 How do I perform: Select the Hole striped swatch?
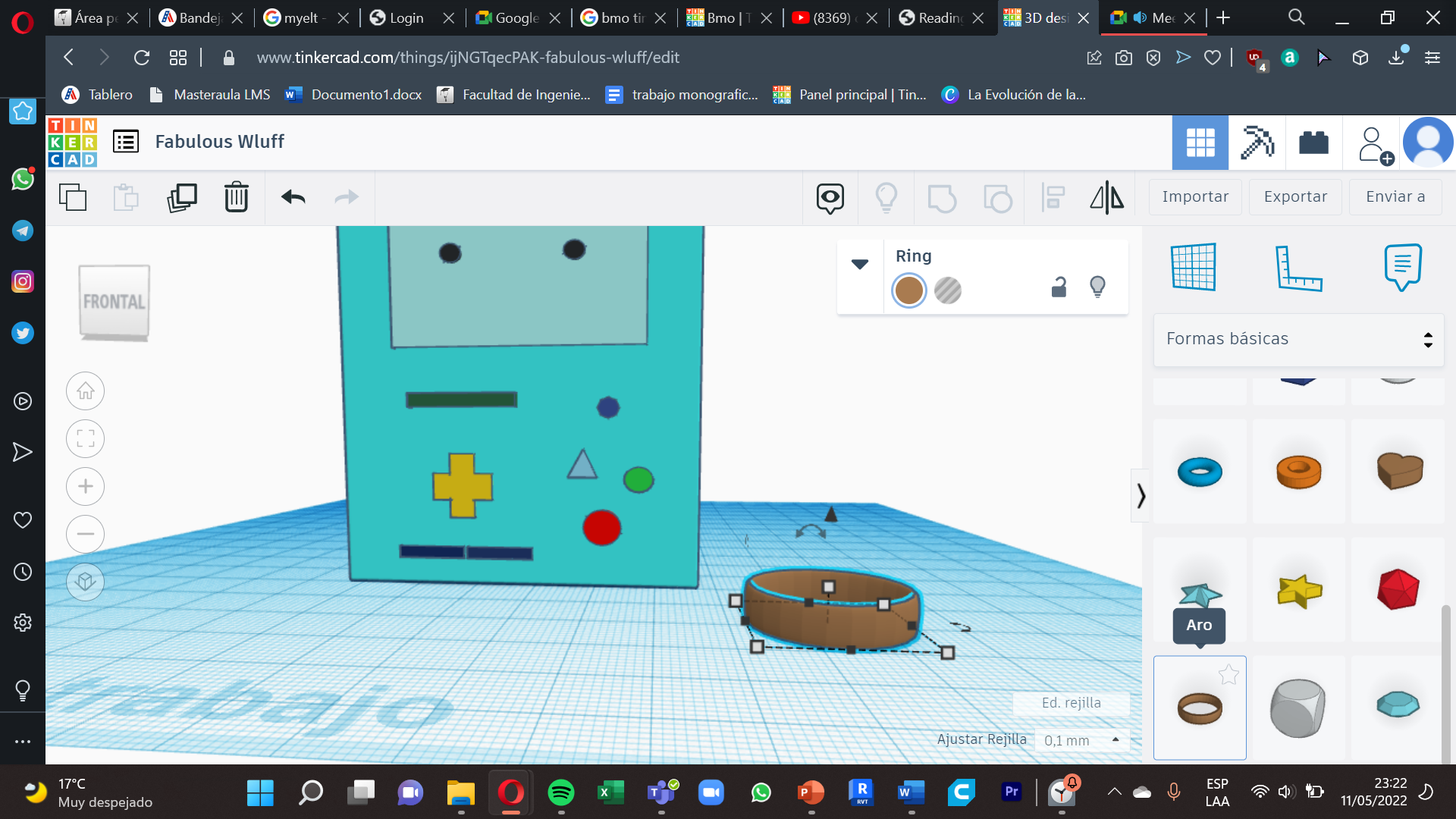pos(948,290)
